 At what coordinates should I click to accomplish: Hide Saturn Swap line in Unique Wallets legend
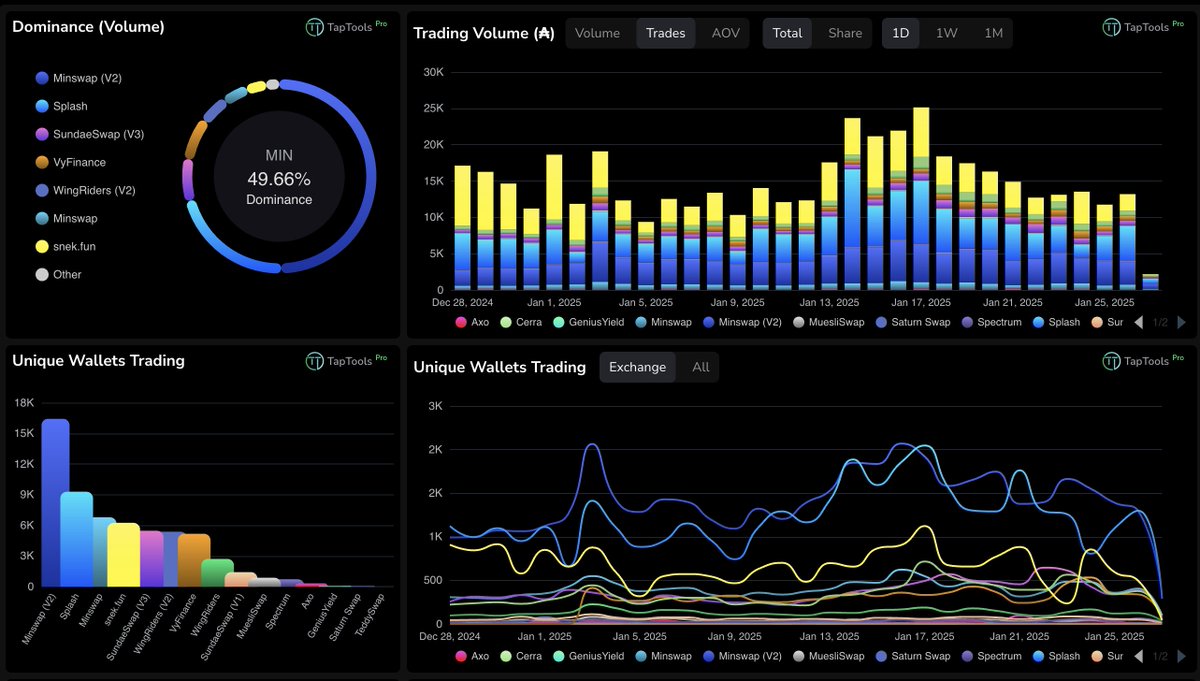click(x=912, y=656)
